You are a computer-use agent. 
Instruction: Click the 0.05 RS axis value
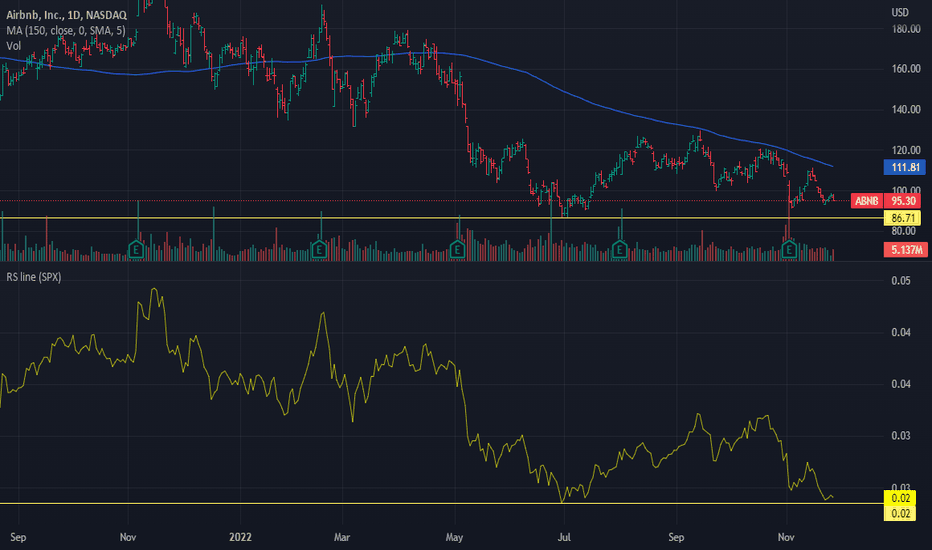[900, 281]
